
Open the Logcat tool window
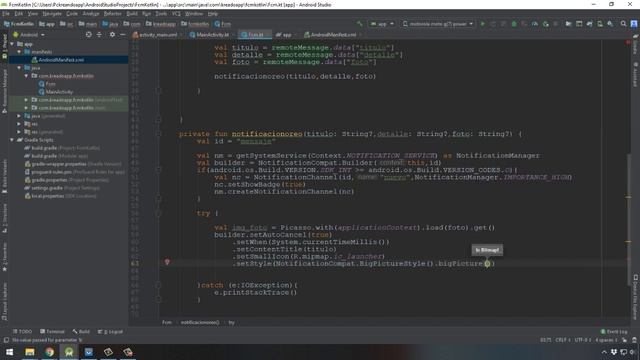(x=111, y=331)
